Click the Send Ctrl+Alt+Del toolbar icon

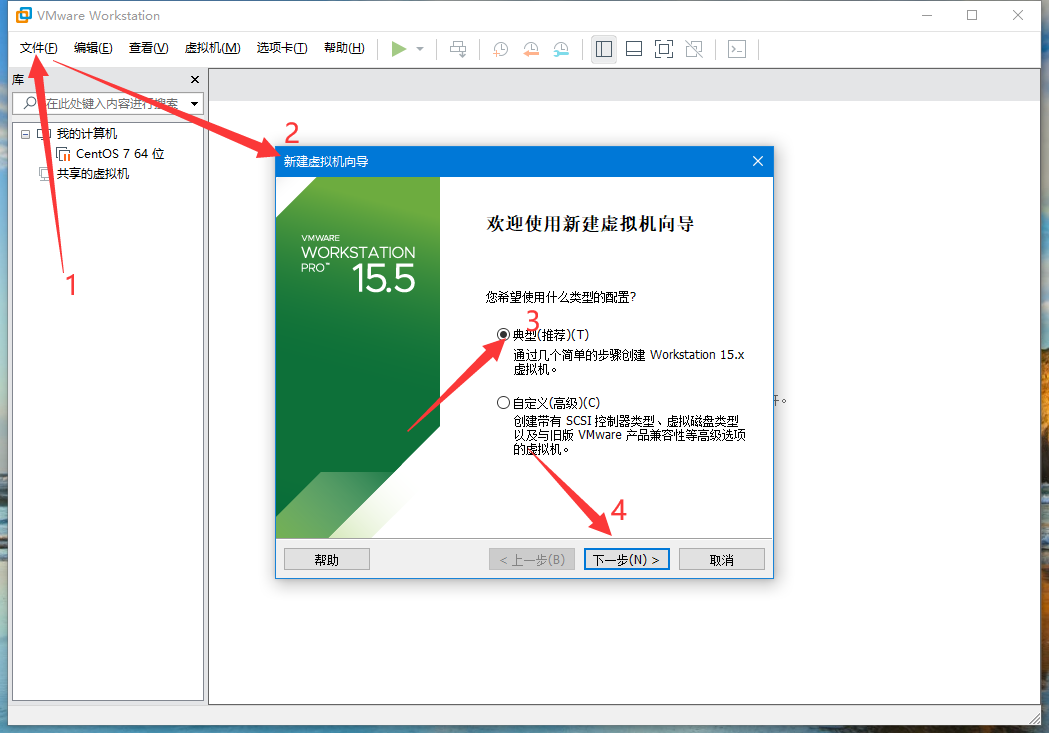tap(458, 49)
